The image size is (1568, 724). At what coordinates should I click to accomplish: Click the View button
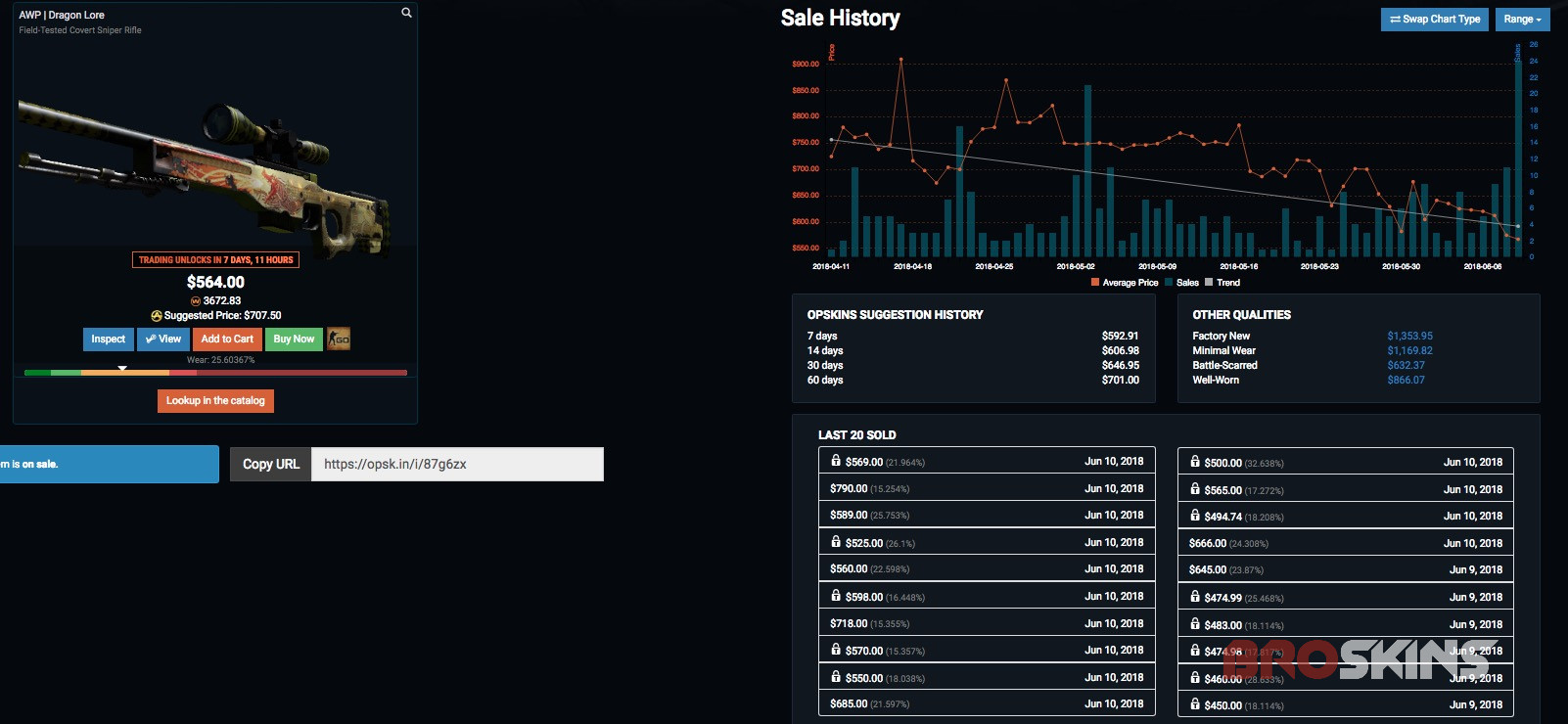[163, 339]
